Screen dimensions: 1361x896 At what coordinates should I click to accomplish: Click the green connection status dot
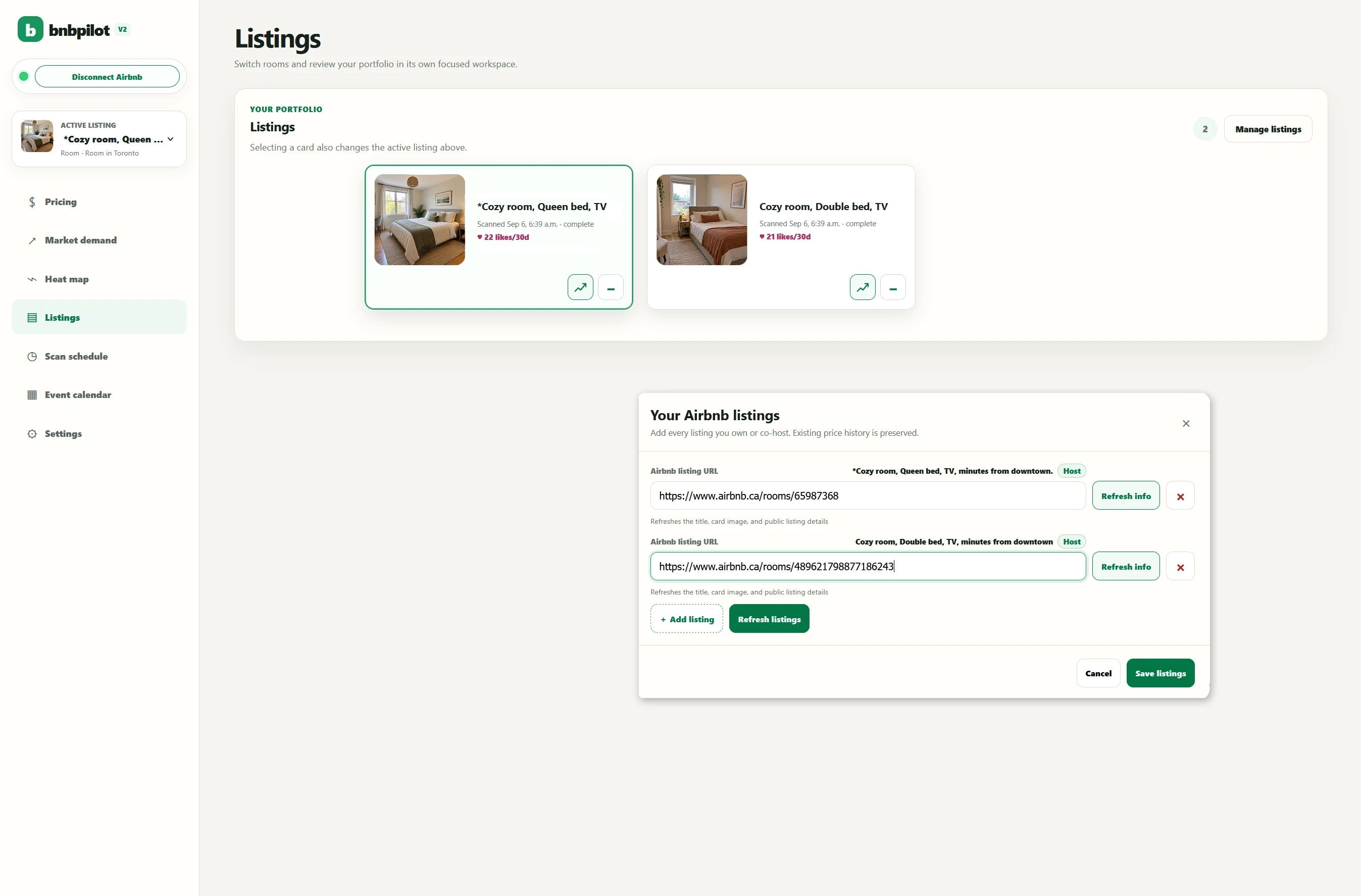click(23, 76)
